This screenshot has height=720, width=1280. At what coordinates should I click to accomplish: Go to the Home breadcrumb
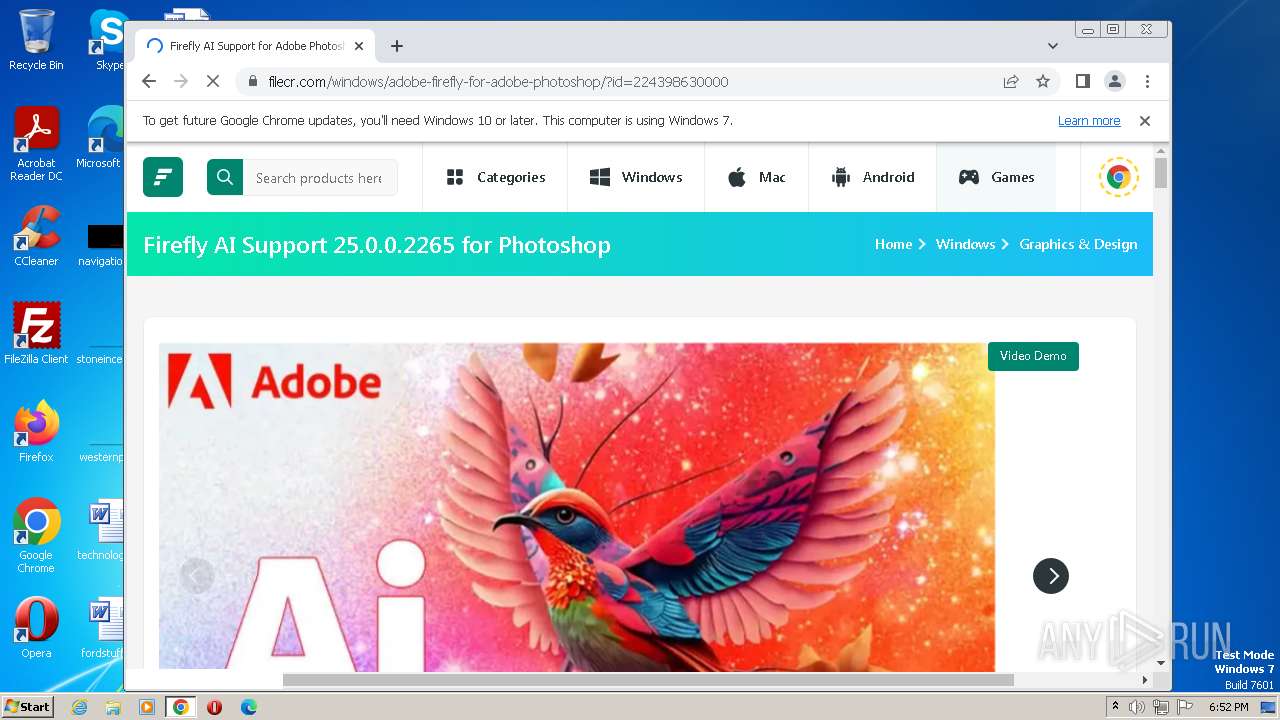(x=893, y=244)
